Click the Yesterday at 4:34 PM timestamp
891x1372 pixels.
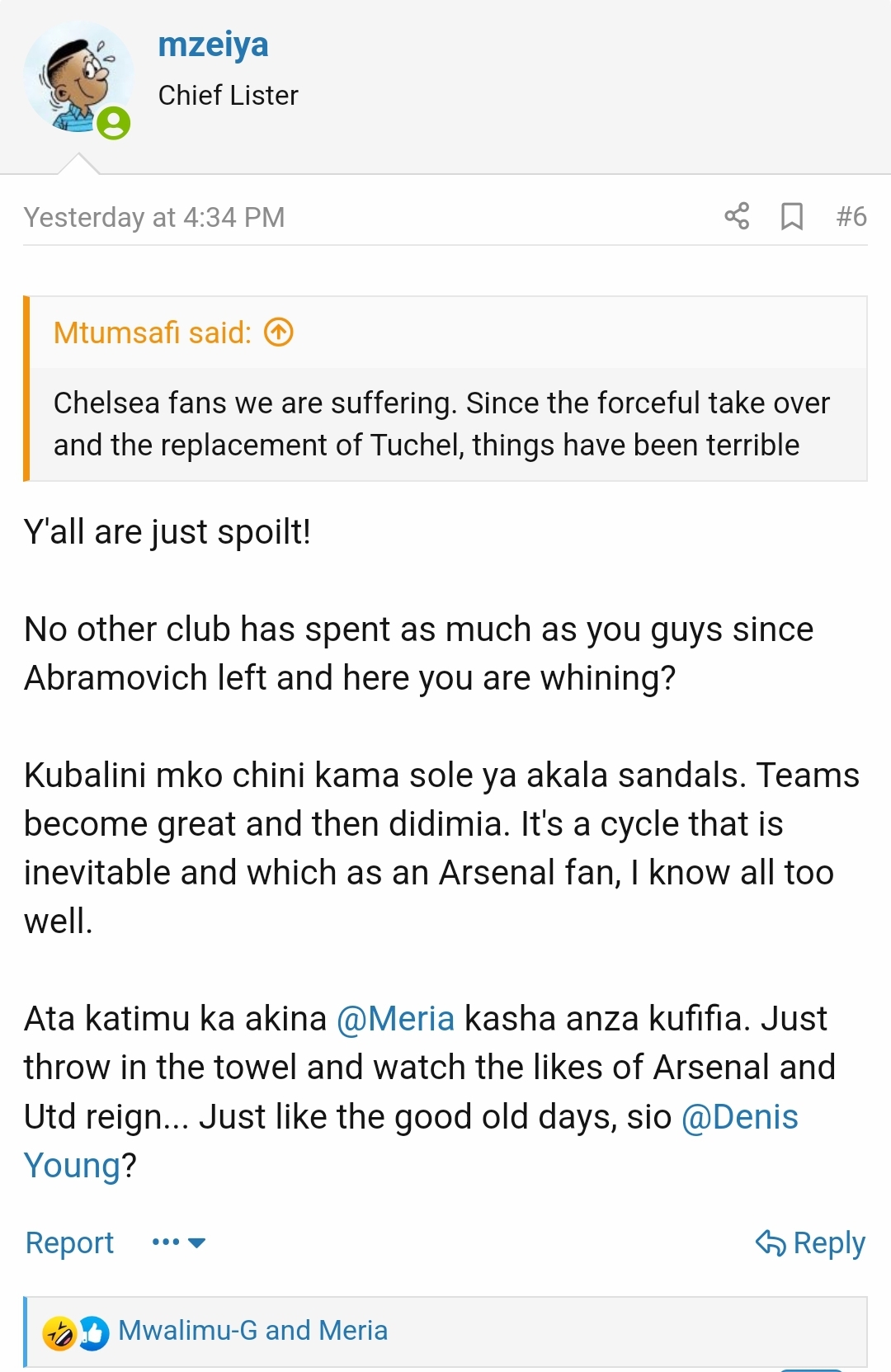point(154,217)
